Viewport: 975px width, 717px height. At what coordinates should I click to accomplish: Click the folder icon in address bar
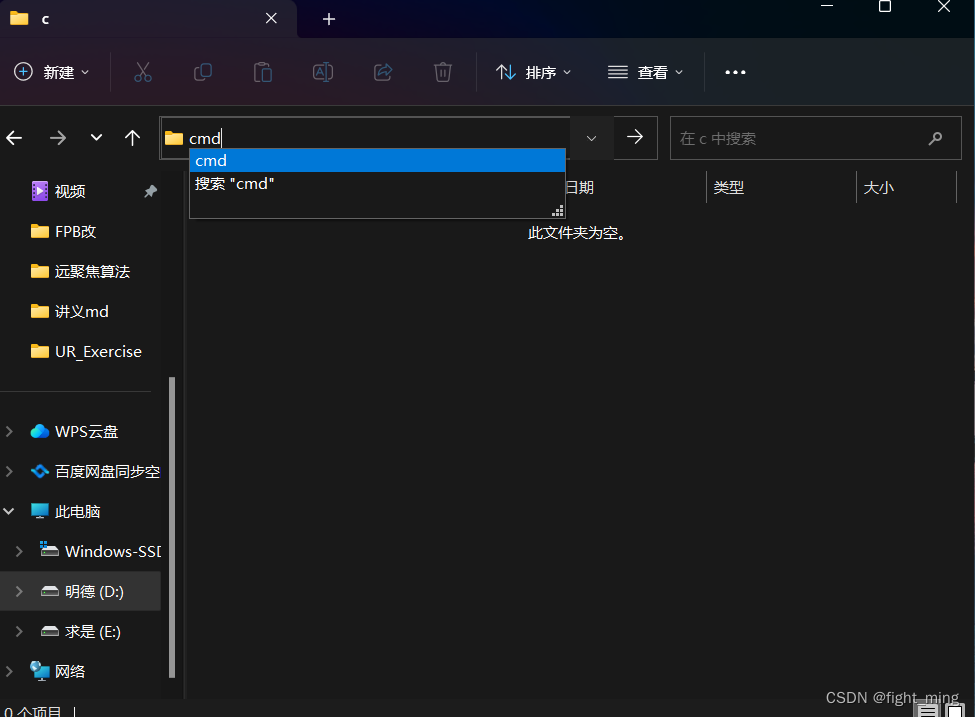pos(174,138)
